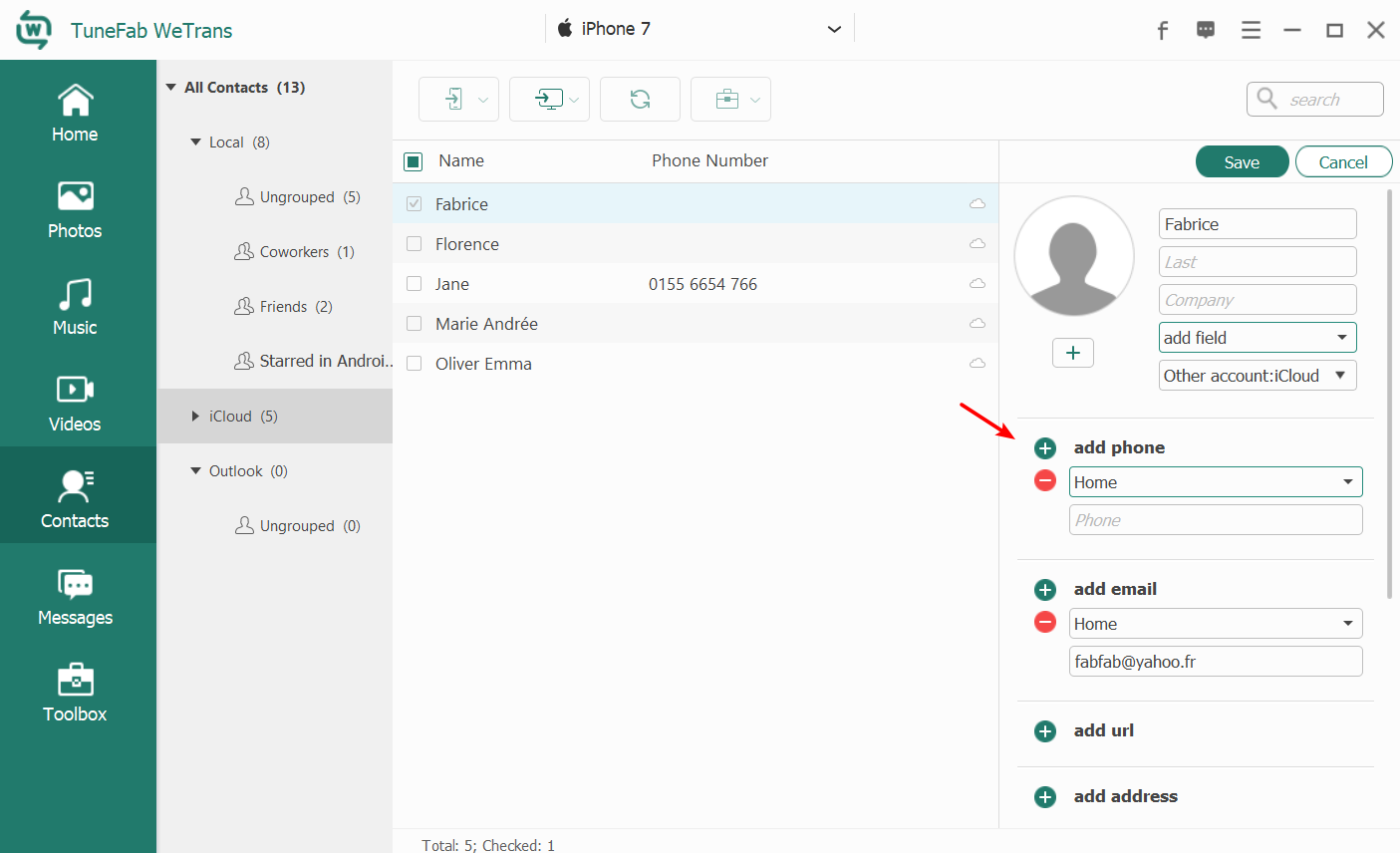
Task: Select Ungrouped (5) under Local
Action: click(x=297, y=197)
